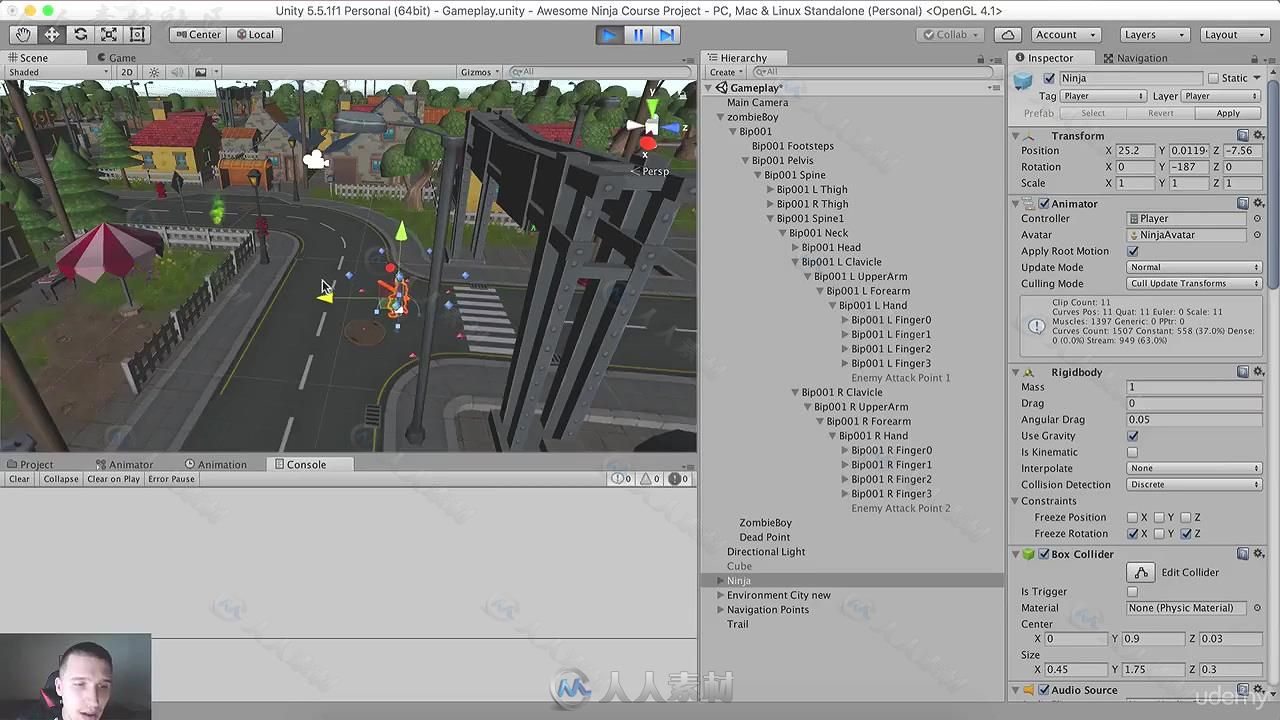Select the Rect Transform tool

pyautogui.click(x=138, y=34)
